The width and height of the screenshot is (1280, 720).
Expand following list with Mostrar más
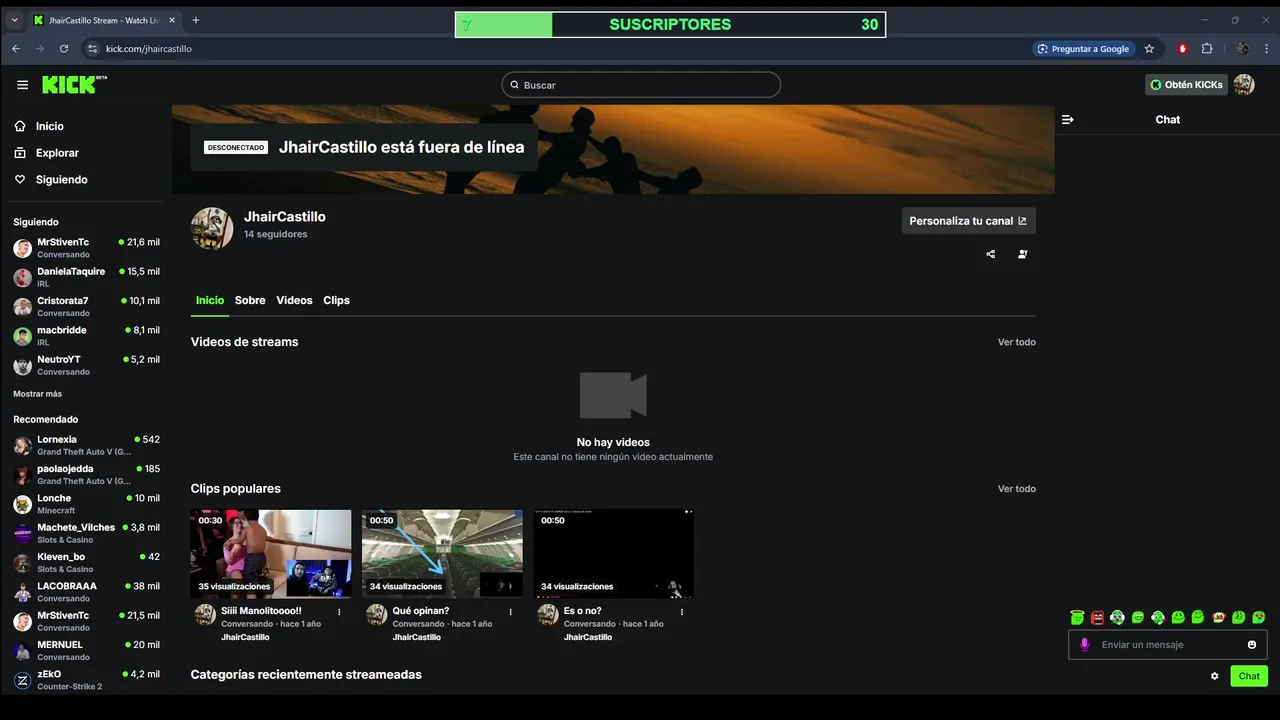coord(37,394)
